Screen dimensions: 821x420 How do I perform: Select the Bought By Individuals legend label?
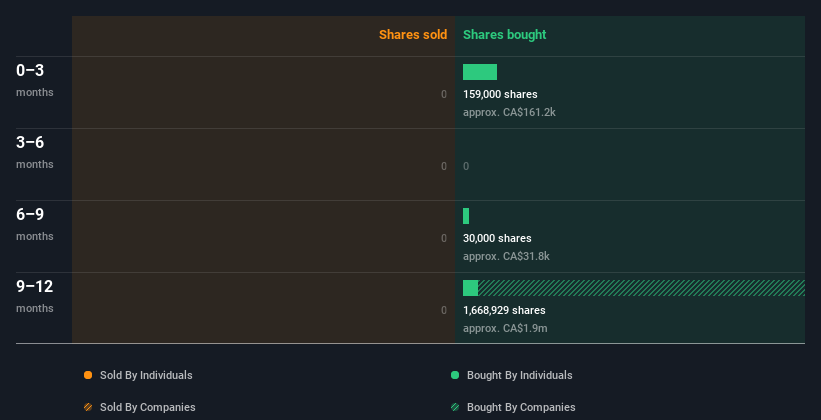(519, 375)
